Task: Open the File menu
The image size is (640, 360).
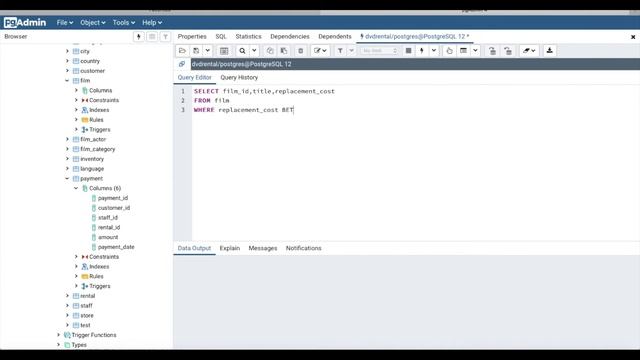Action: pos(64,22)
